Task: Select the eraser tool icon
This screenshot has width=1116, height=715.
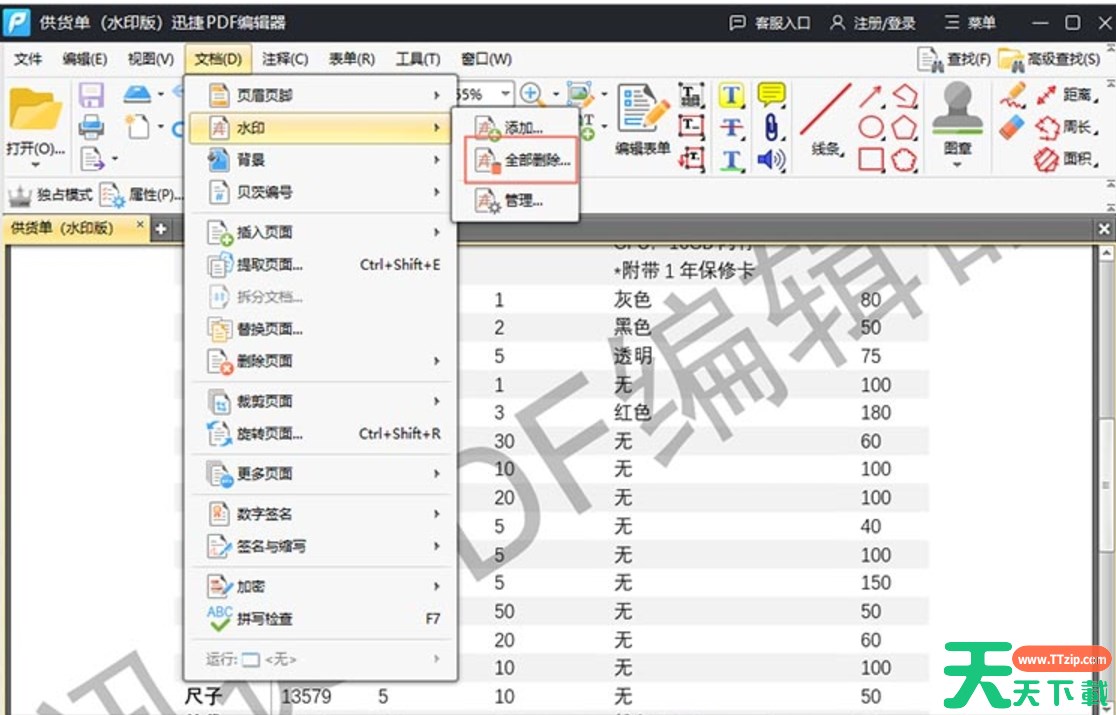Action: [x=1012, y=127]
